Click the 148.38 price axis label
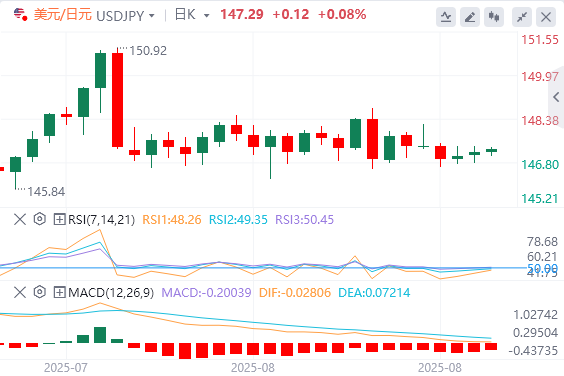The image size is (564, 376). click(540, 121)
